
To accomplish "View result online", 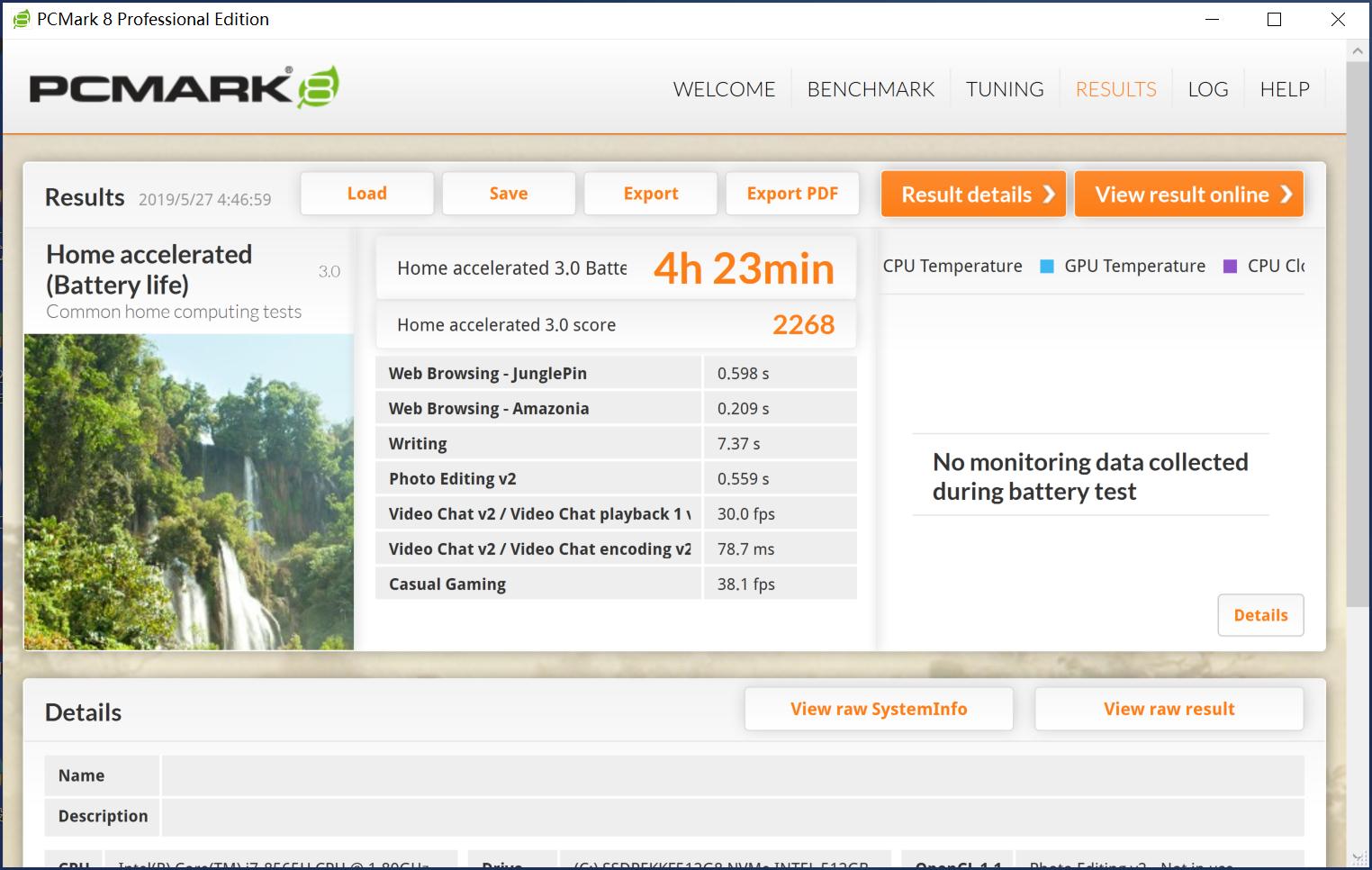I will [1188, 195].
